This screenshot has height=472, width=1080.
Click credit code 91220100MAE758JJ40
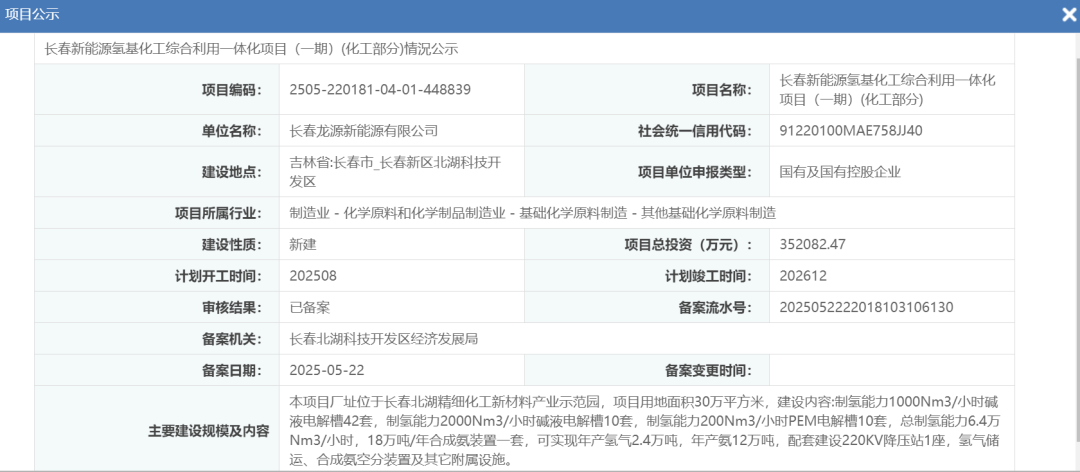click(851, 130)
